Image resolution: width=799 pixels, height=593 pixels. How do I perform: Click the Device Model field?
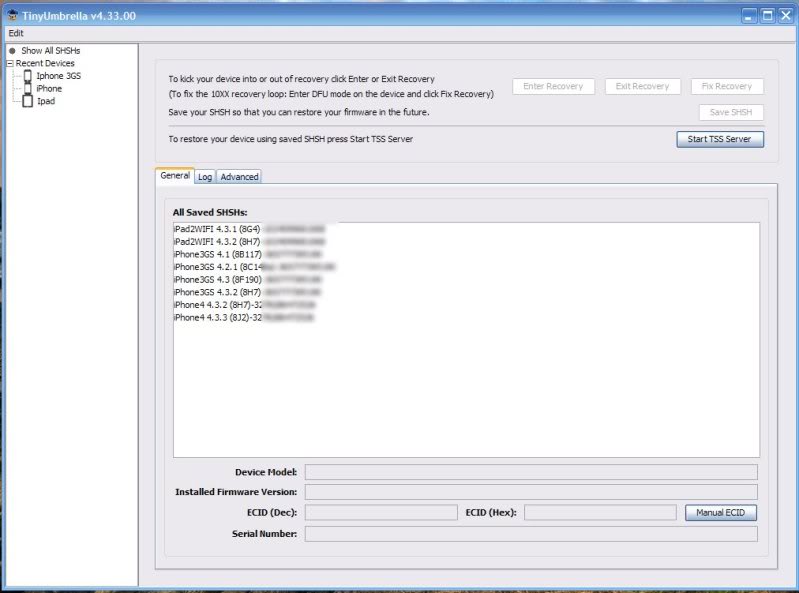(531, 472)
